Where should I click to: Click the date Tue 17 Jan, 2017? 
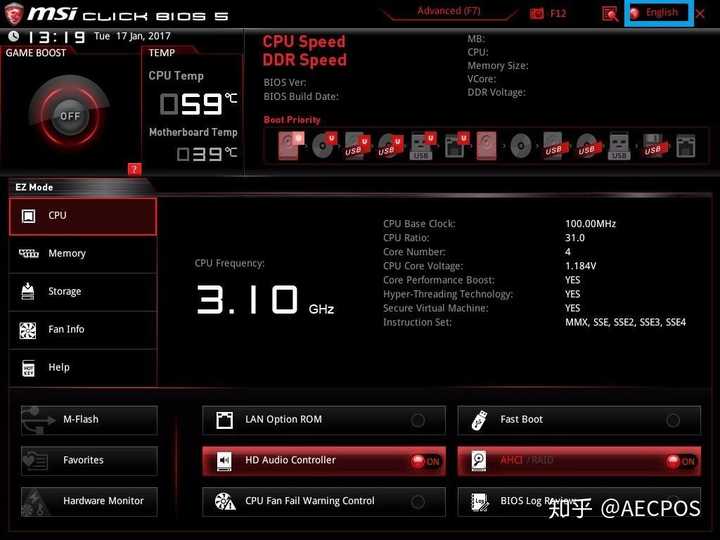[x=132, y=36]
